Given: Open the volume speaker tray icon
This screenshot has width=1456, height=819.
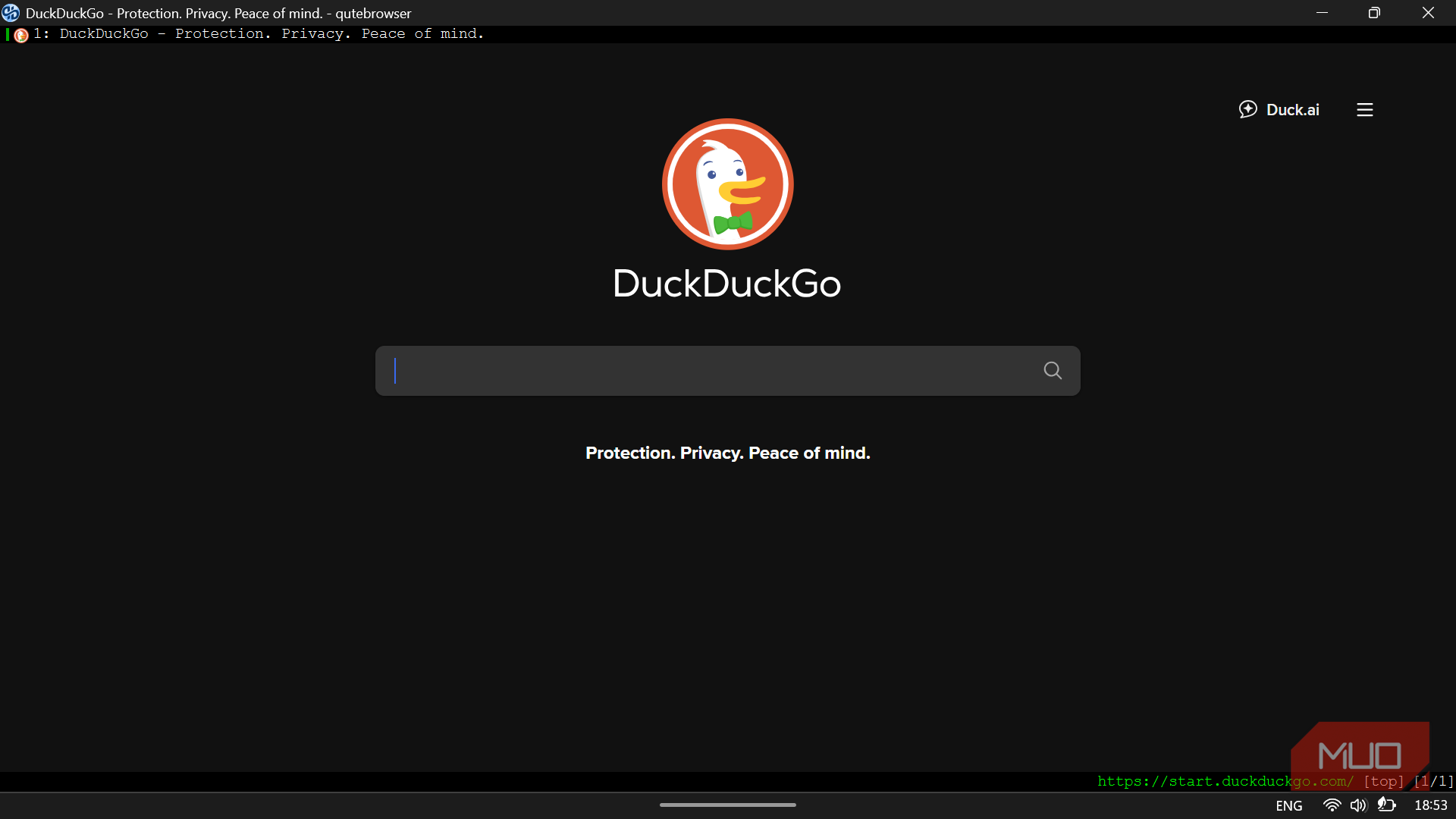Looking at the screenshot, I should [1358, 805].
